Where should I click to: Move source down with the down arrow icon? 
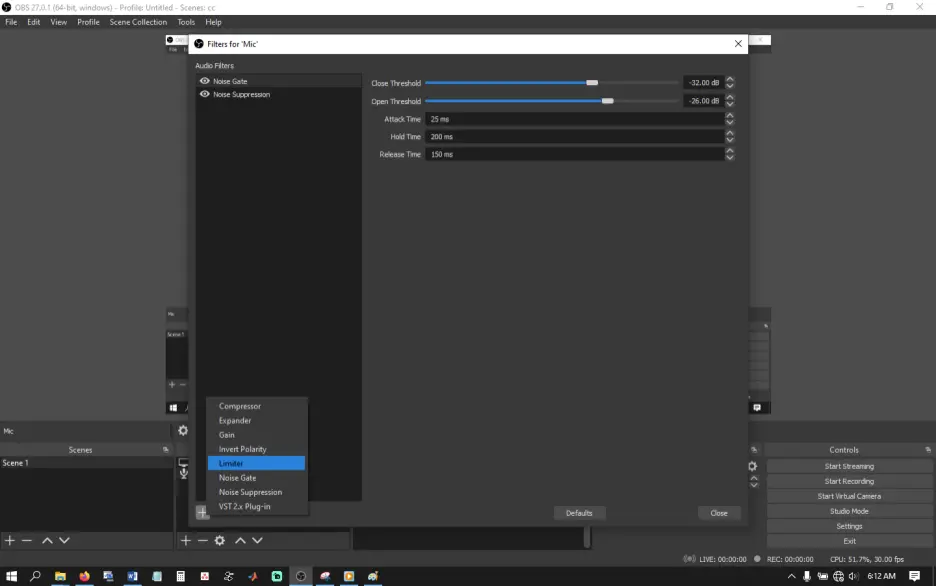(256, 540)
